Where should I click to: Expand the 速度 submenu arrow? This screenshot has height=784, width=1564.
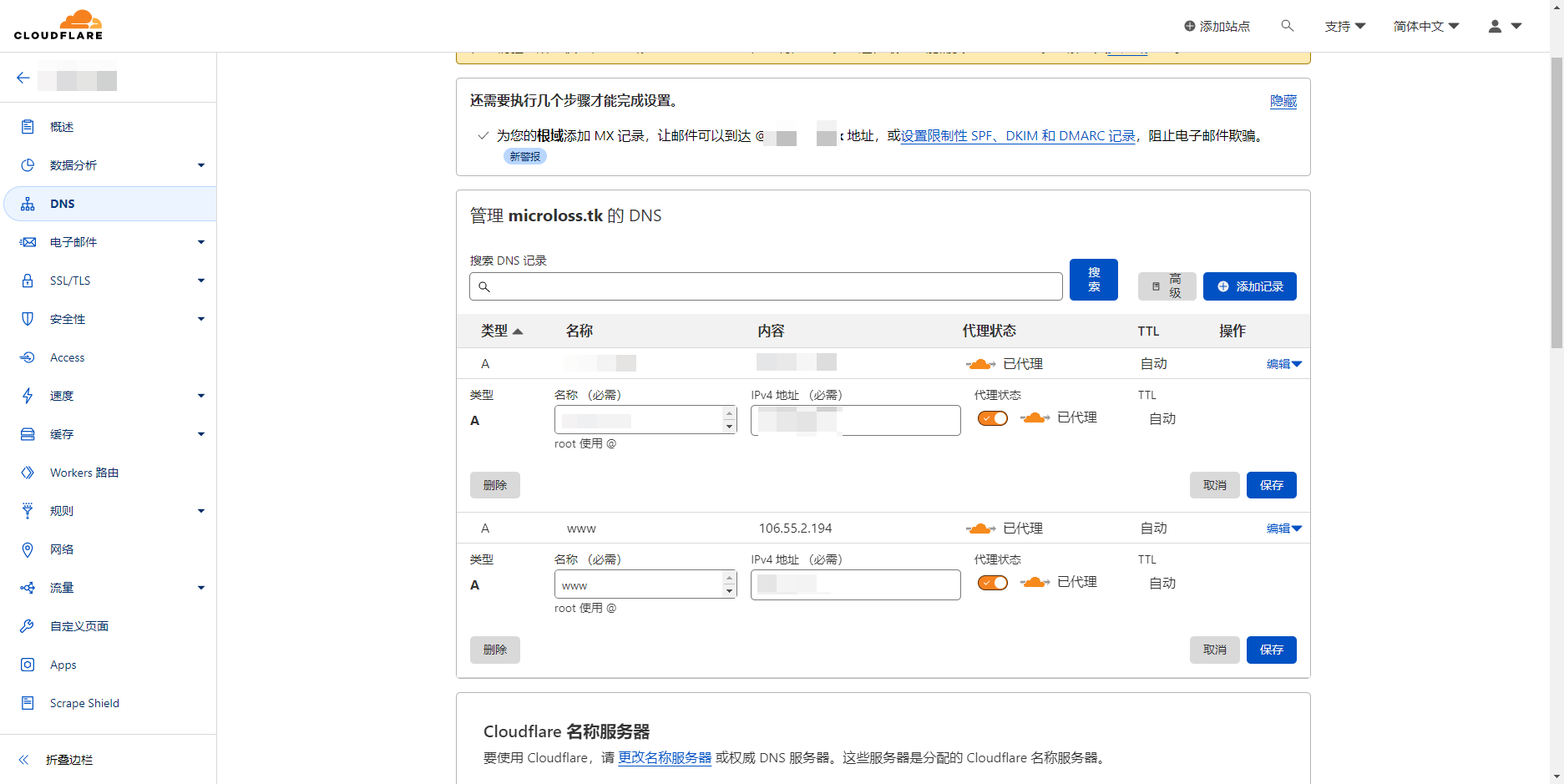coord(201,396)
